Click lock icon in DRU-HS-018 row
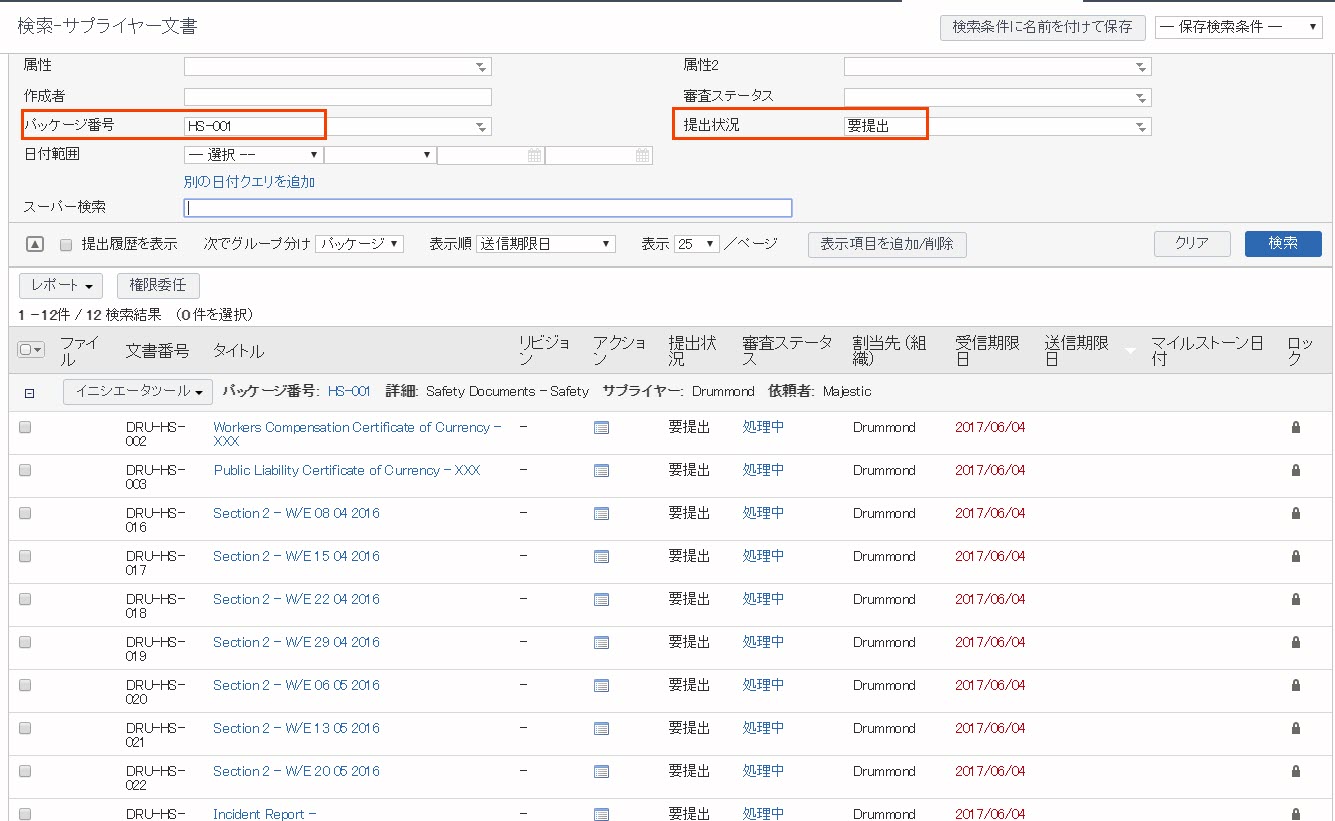This screenshot has height=821, width=1335. click(x=1296, y=599)
